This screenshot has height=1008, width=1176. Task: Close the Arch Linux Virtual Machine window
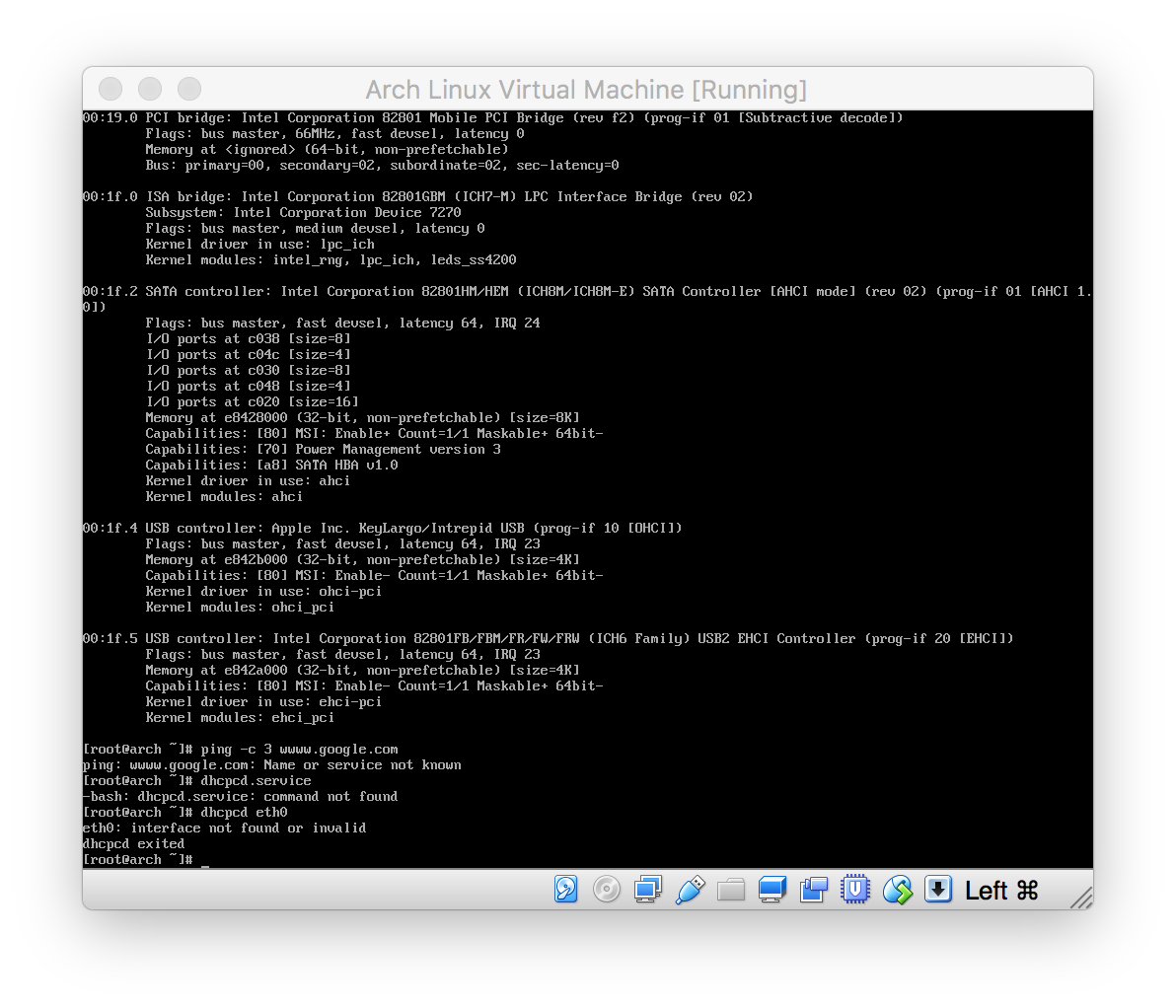tap(110, 89)
